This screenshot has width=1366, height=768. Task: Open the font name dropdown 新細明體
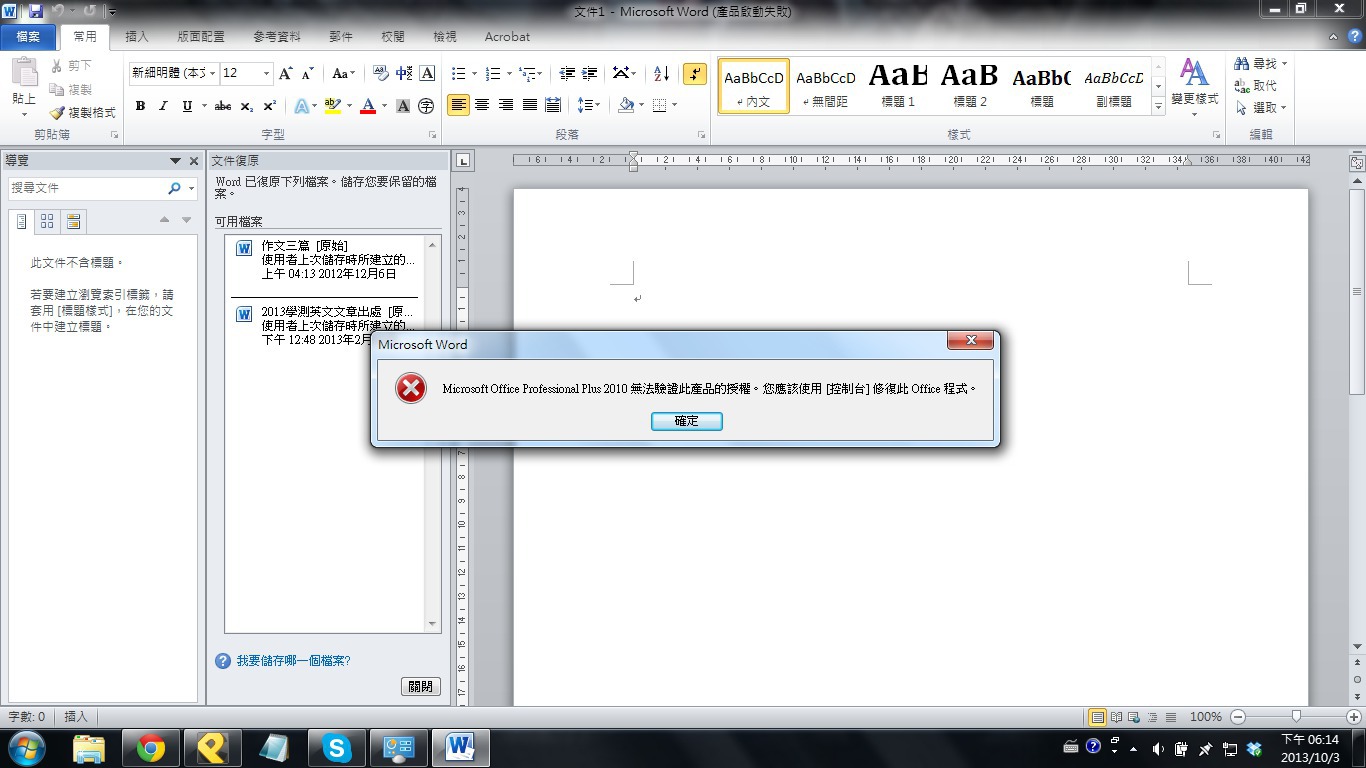212,73
